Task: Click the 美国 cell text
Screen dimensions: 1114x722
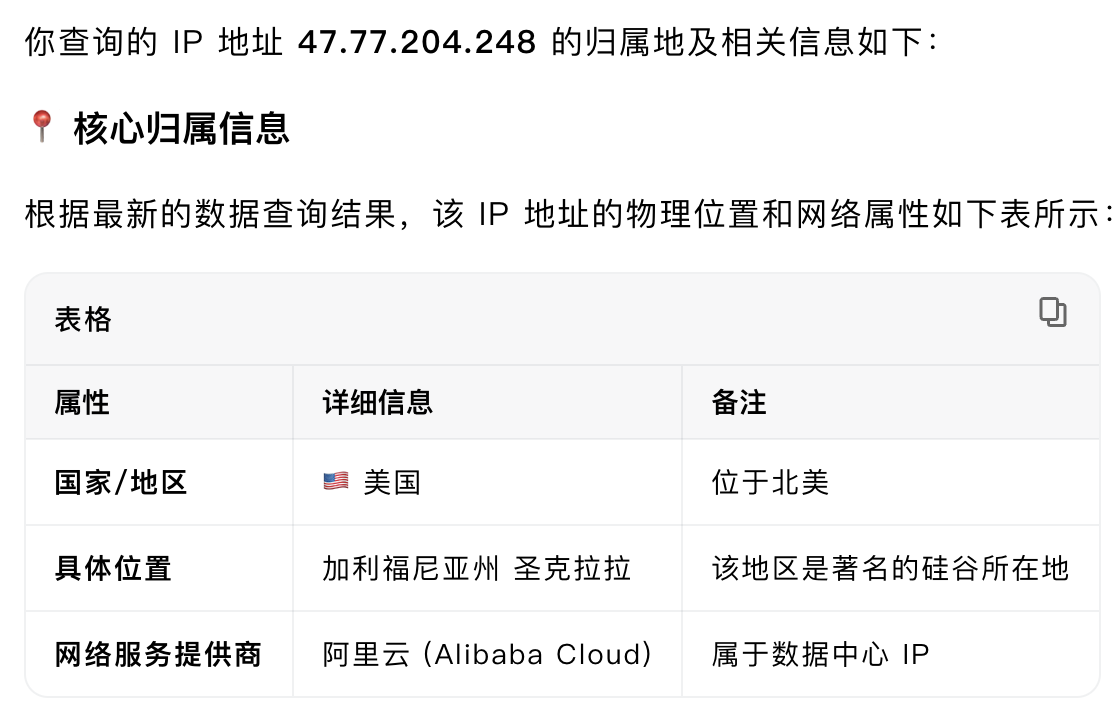Action: [x=392, y=483]
